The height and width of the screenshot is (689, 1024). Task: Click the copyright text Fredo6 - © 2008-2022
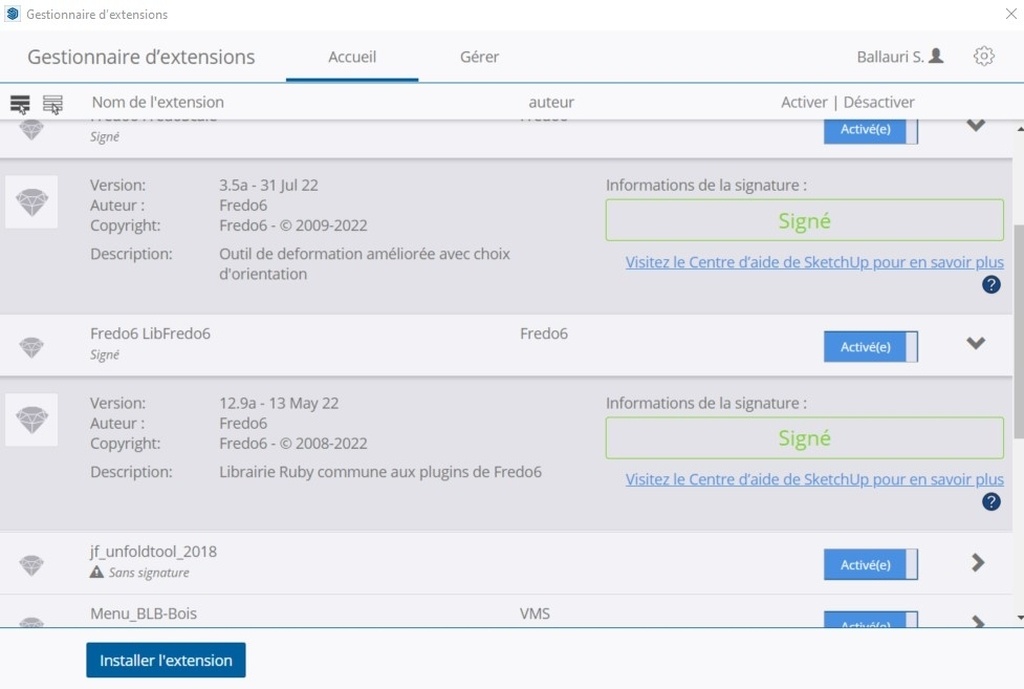[x=293, y=443]
